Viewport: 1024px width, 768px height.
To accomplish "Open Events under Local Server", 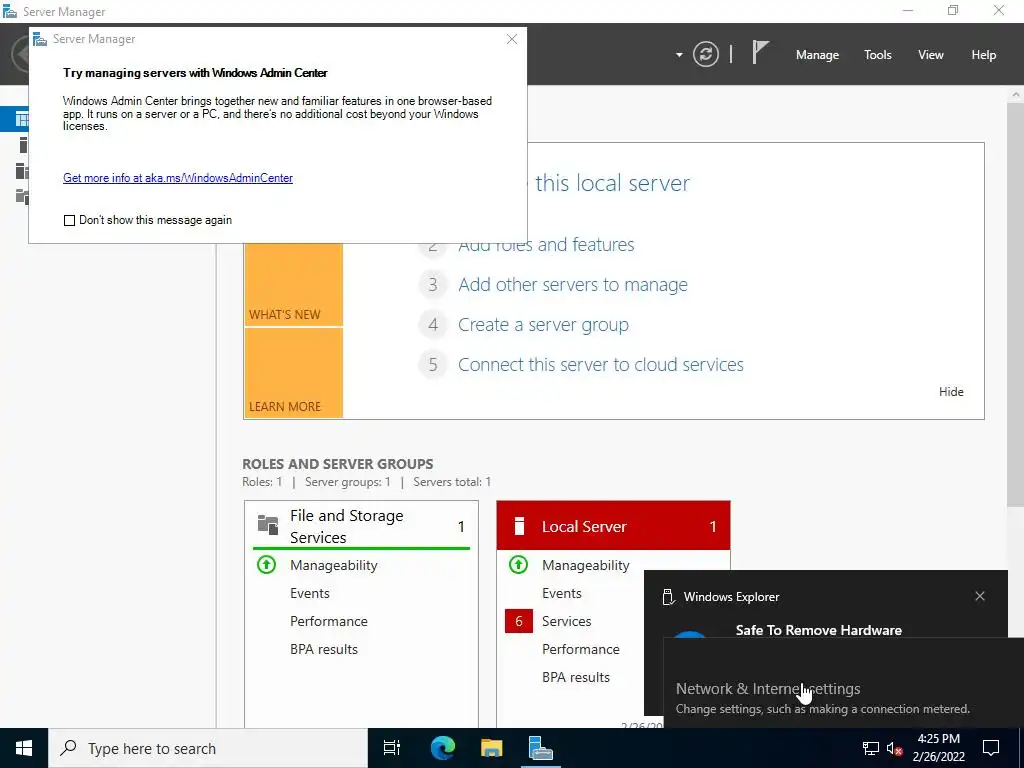I will click(562, 594).
